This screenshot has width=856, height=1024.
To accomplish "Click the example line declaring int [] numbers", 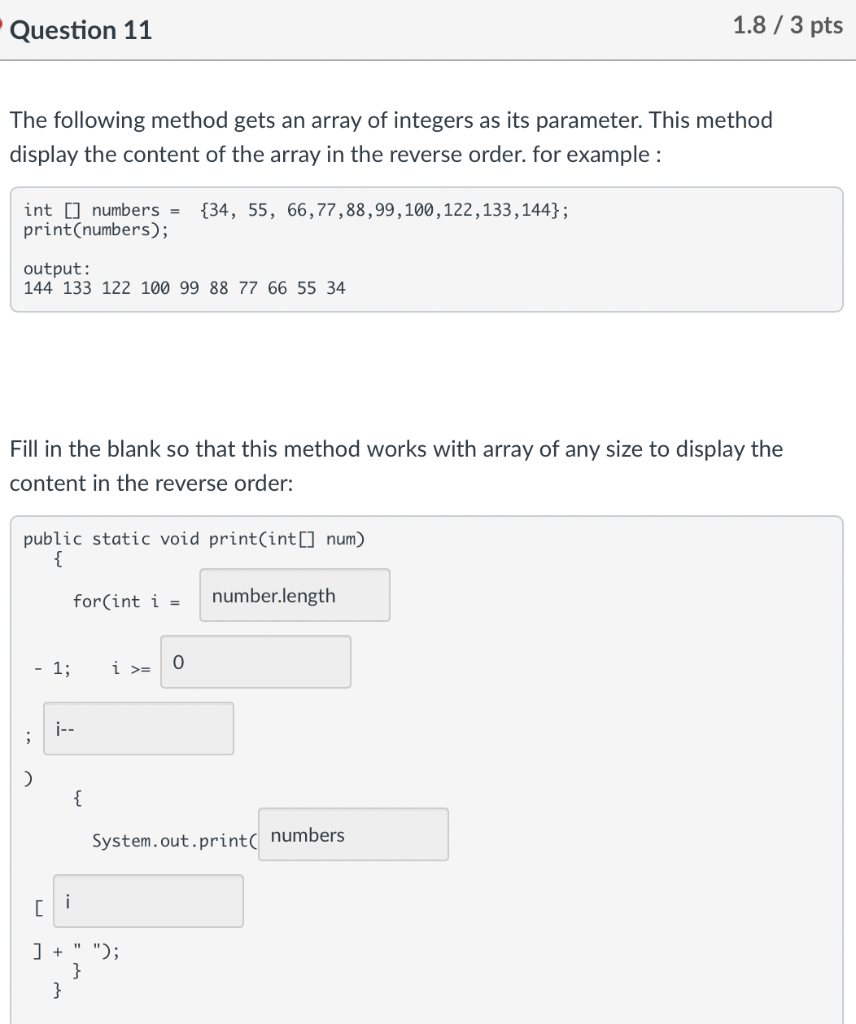I will 296,210.
